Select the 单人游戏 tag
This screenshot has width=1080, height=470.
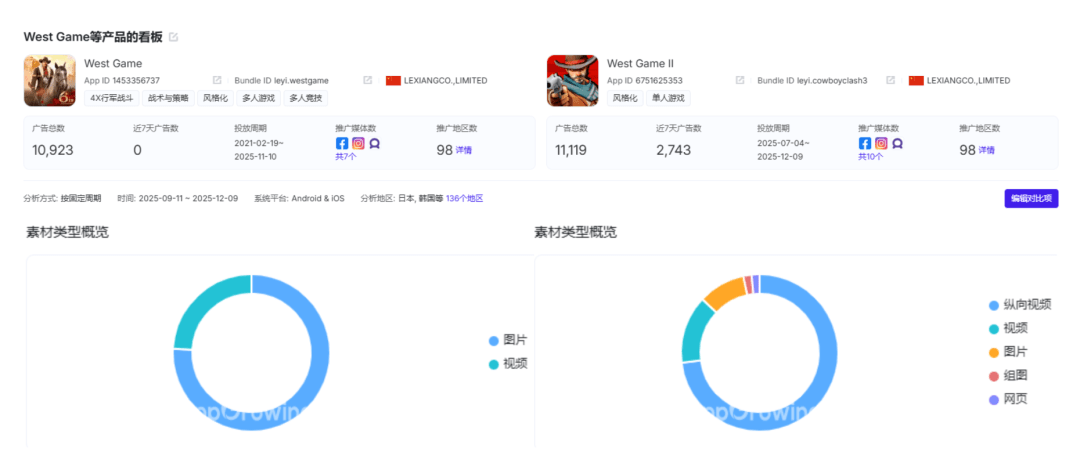[668, 98]
